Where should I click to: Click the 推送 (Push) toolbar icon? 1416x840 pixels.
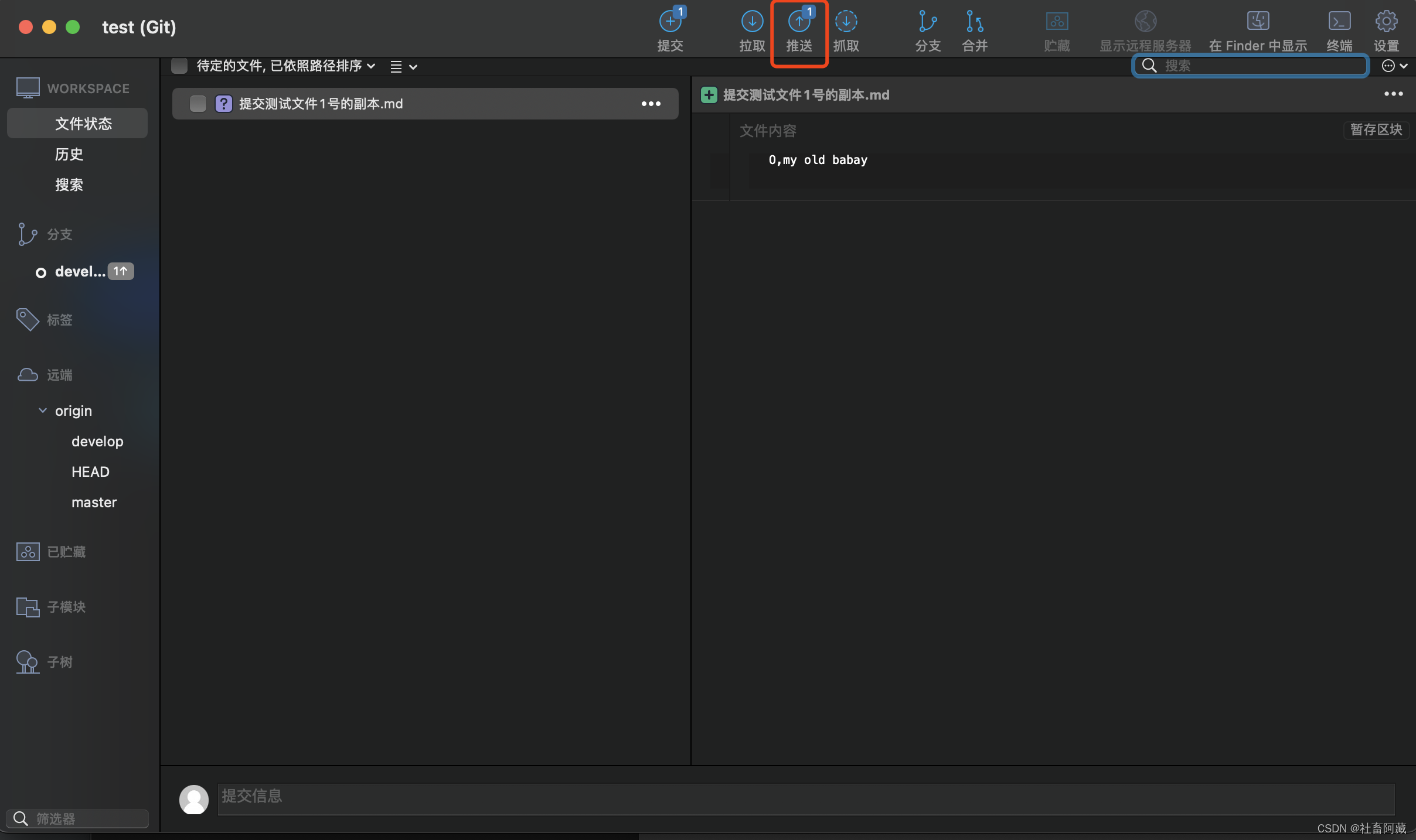click(799, 22)
